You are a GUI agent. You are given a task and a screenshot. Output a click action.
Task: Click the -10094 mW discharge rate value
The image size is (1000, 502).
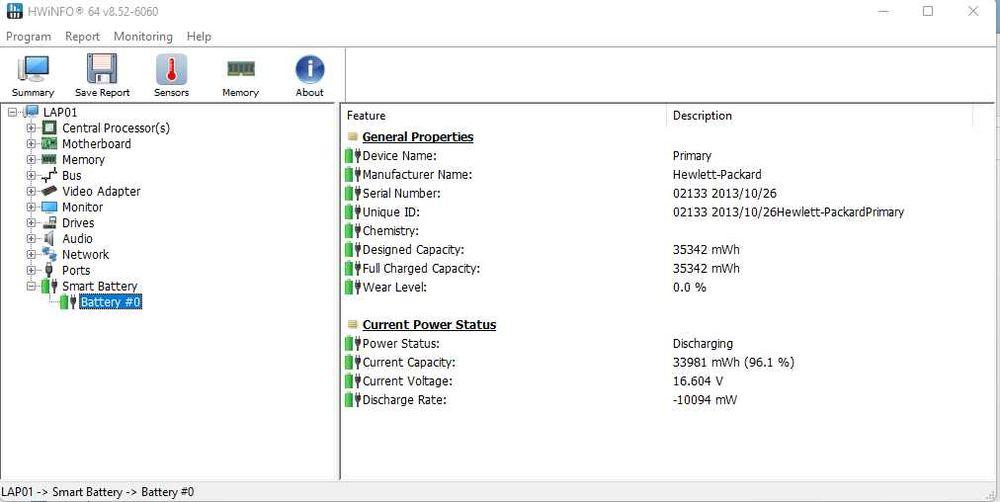(705, 400)
